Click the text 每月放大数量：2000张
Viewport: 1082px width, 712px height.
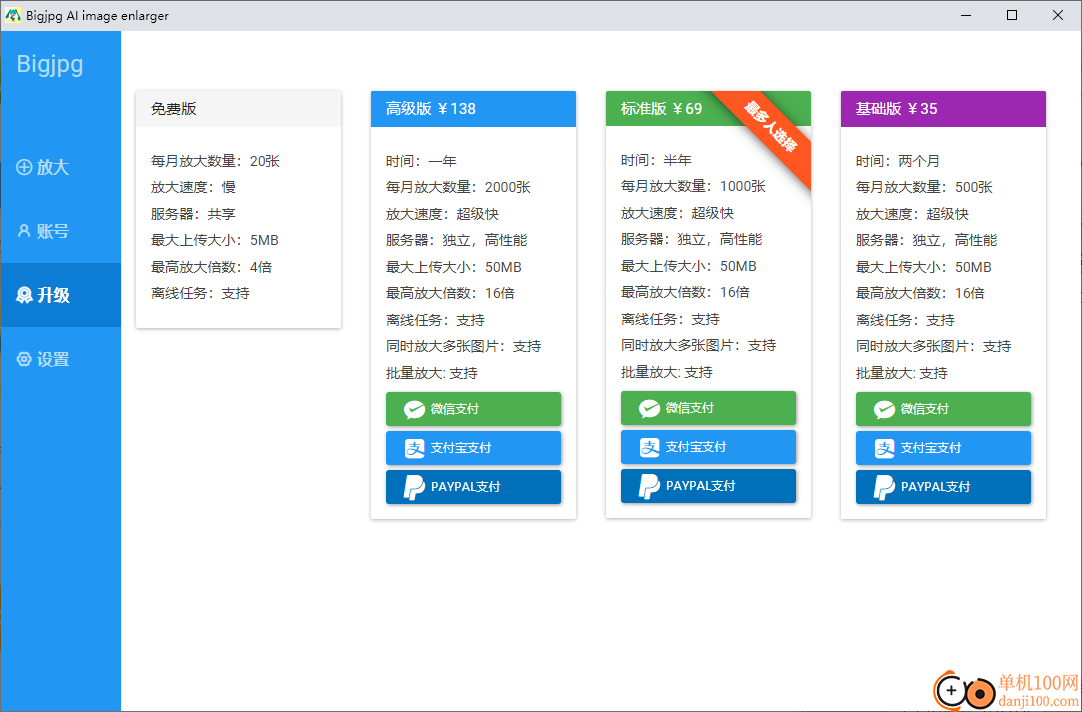[x=458, y=188]
